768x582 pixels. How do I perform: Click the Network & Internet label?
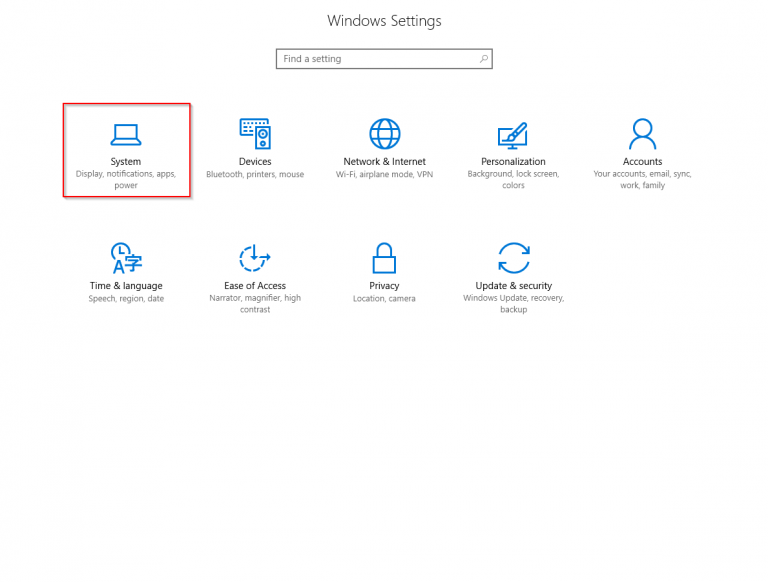click(x=384, y=162)
